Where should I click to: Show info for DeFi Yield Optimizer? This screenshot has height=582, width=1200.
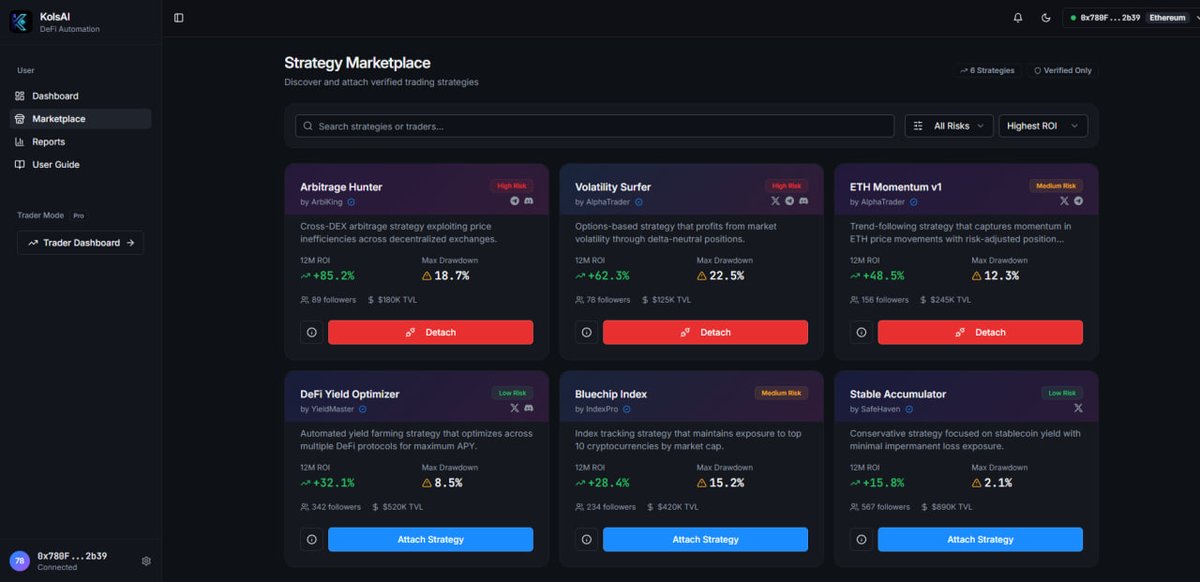click(x=311, y=539)
